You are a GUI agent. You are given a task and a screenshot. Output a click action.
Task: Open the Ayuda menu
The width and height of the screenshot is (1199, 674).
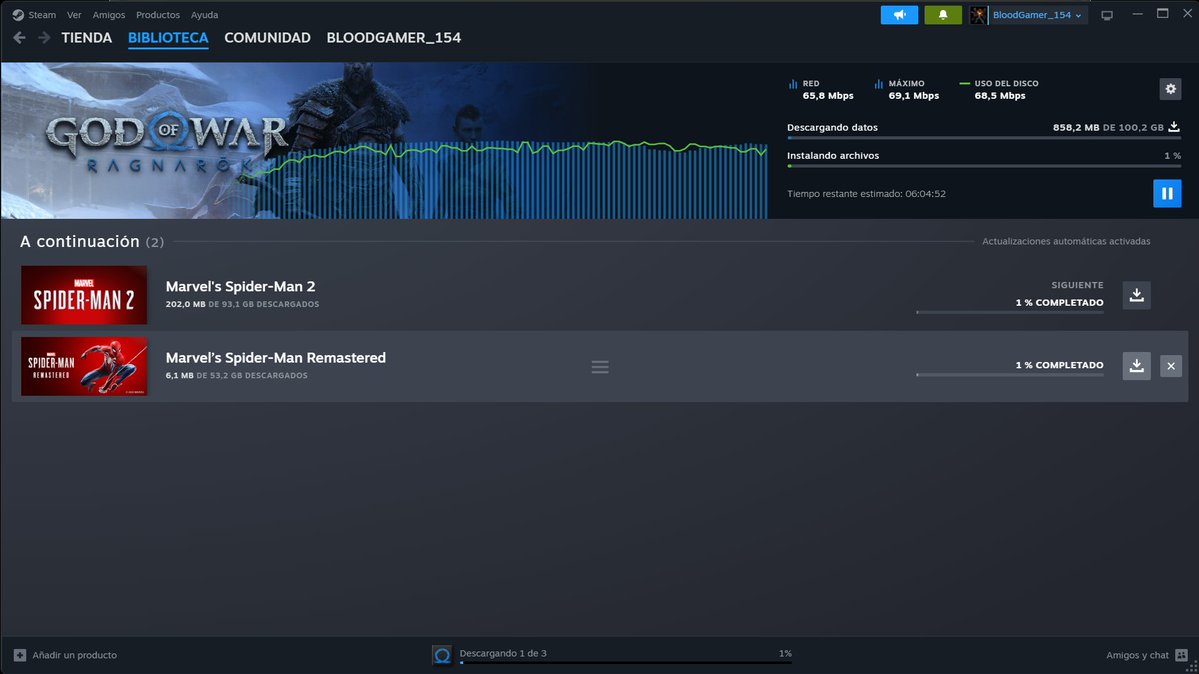[x=204, y=15]
